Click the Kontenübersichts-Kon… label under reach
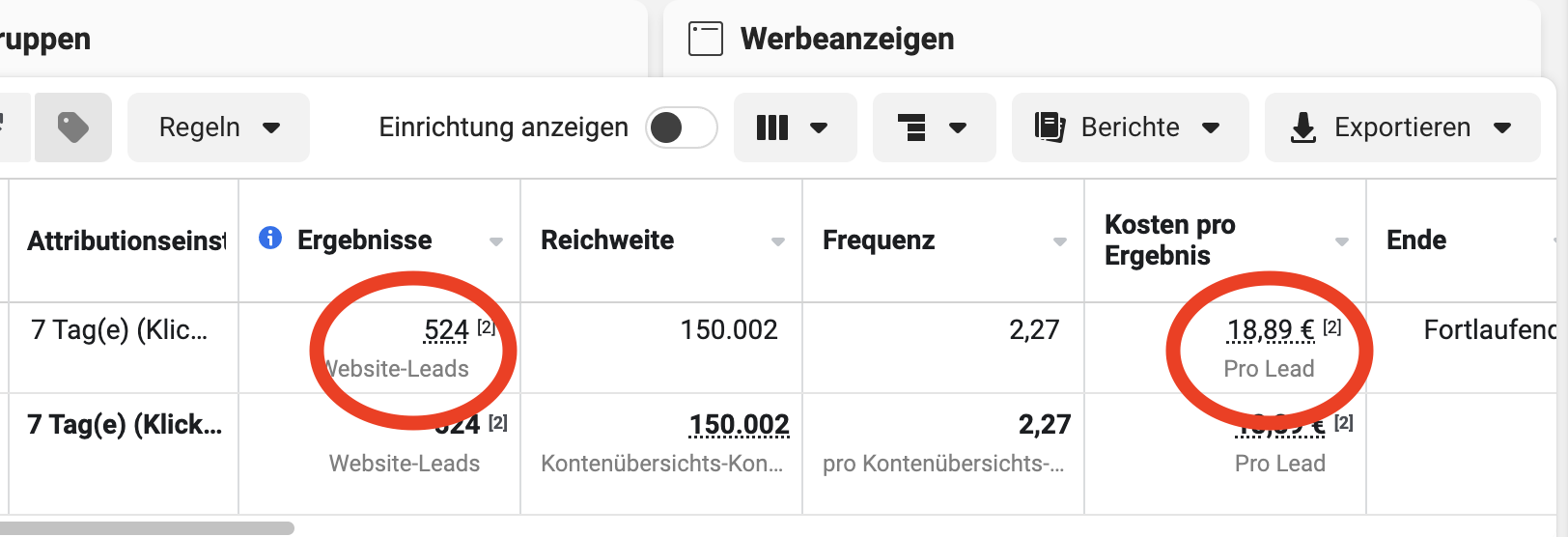 [662, 464]
